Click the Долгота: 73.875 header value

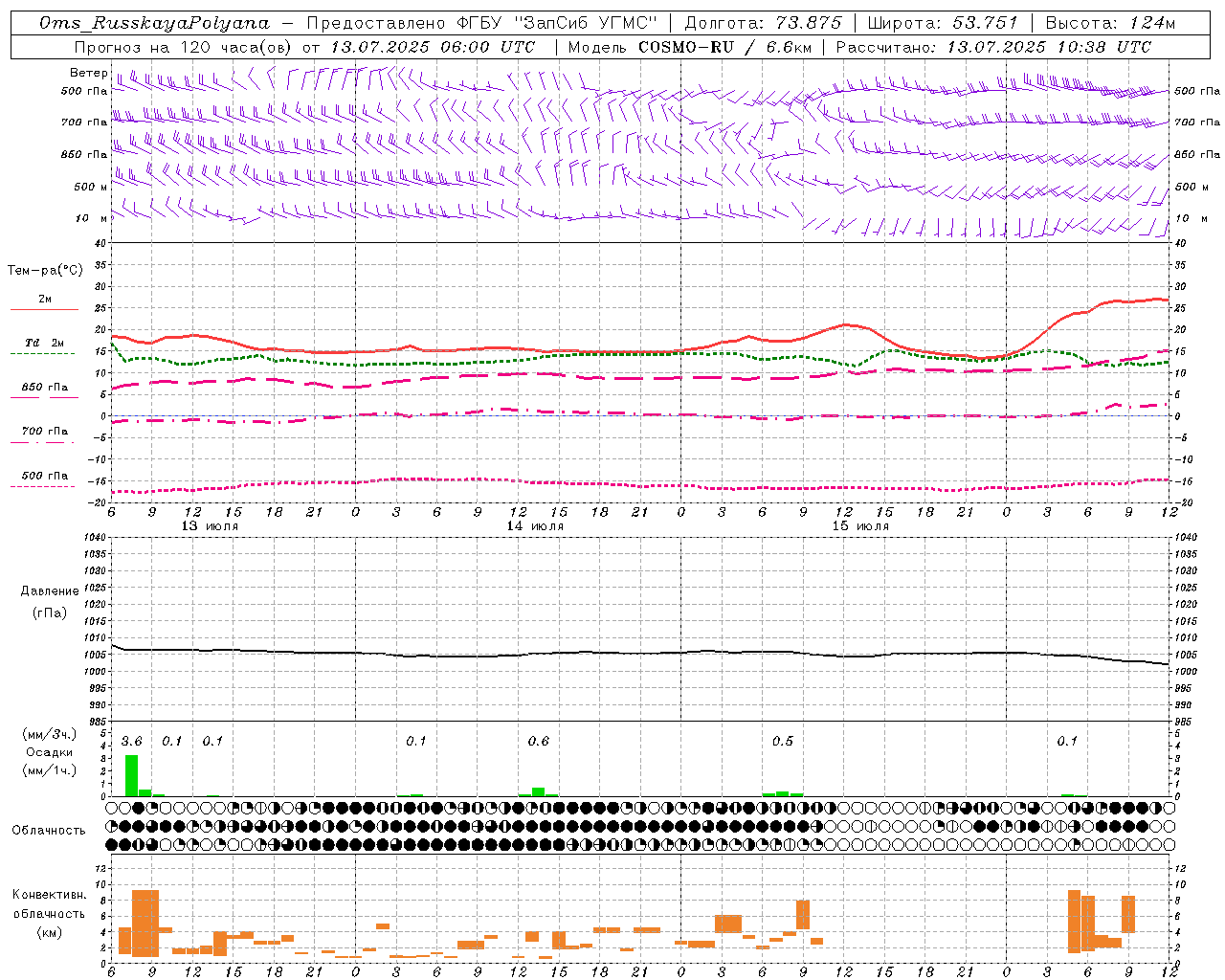pyautogui.click(x=764, y=23)
